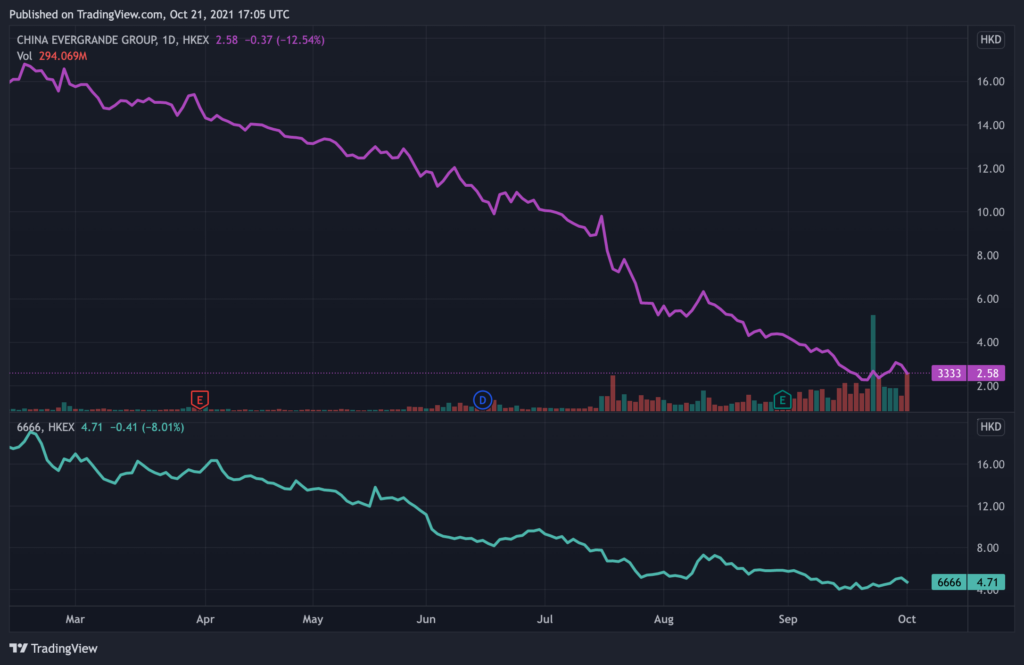Viewport: 1024px width, 665px height.
Task: Click the red E earnings marker near April
Action: pos(200,399)
